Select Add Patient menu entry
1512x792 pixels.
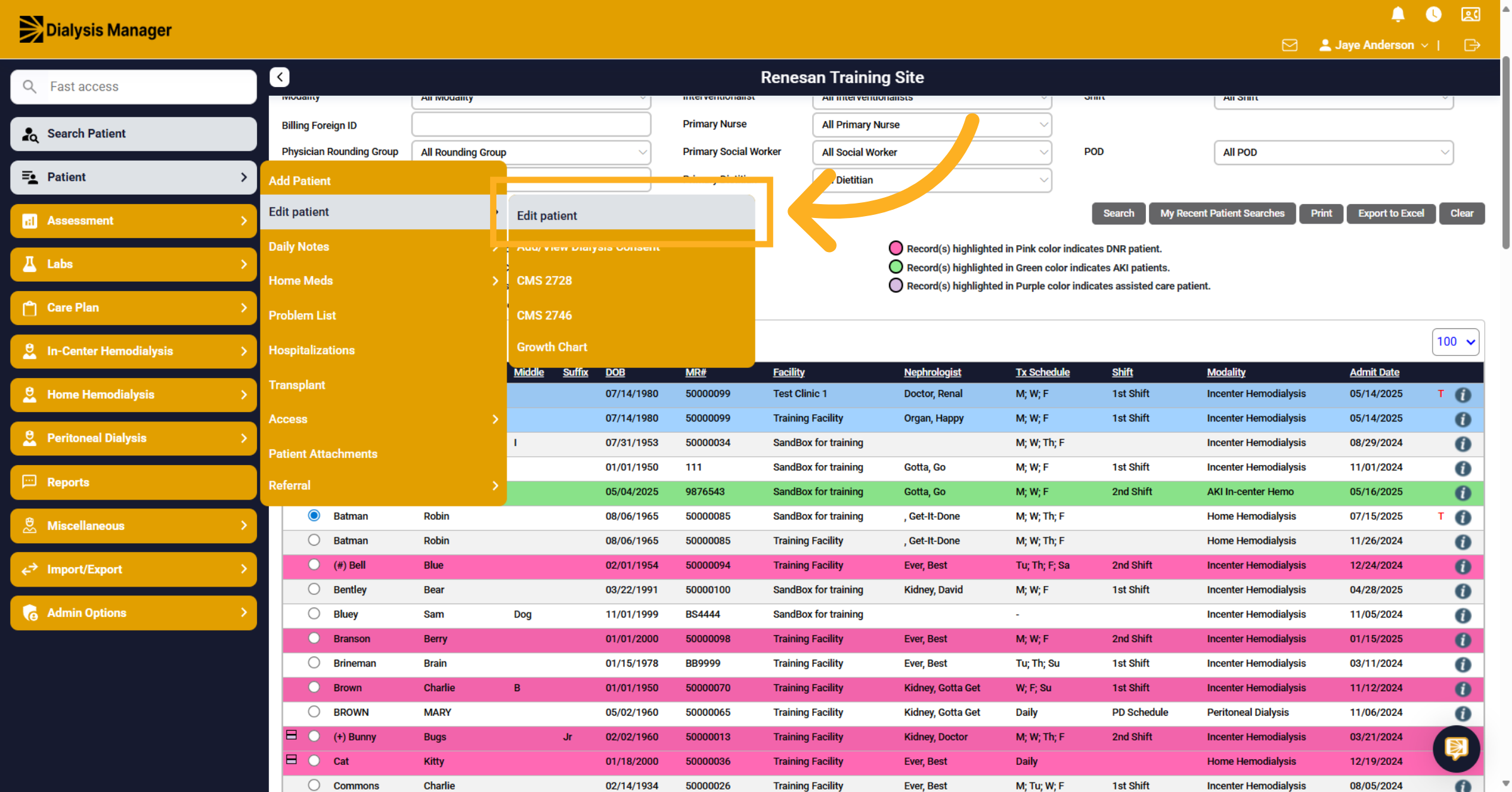pyautogui.click(x=383, y=181)
